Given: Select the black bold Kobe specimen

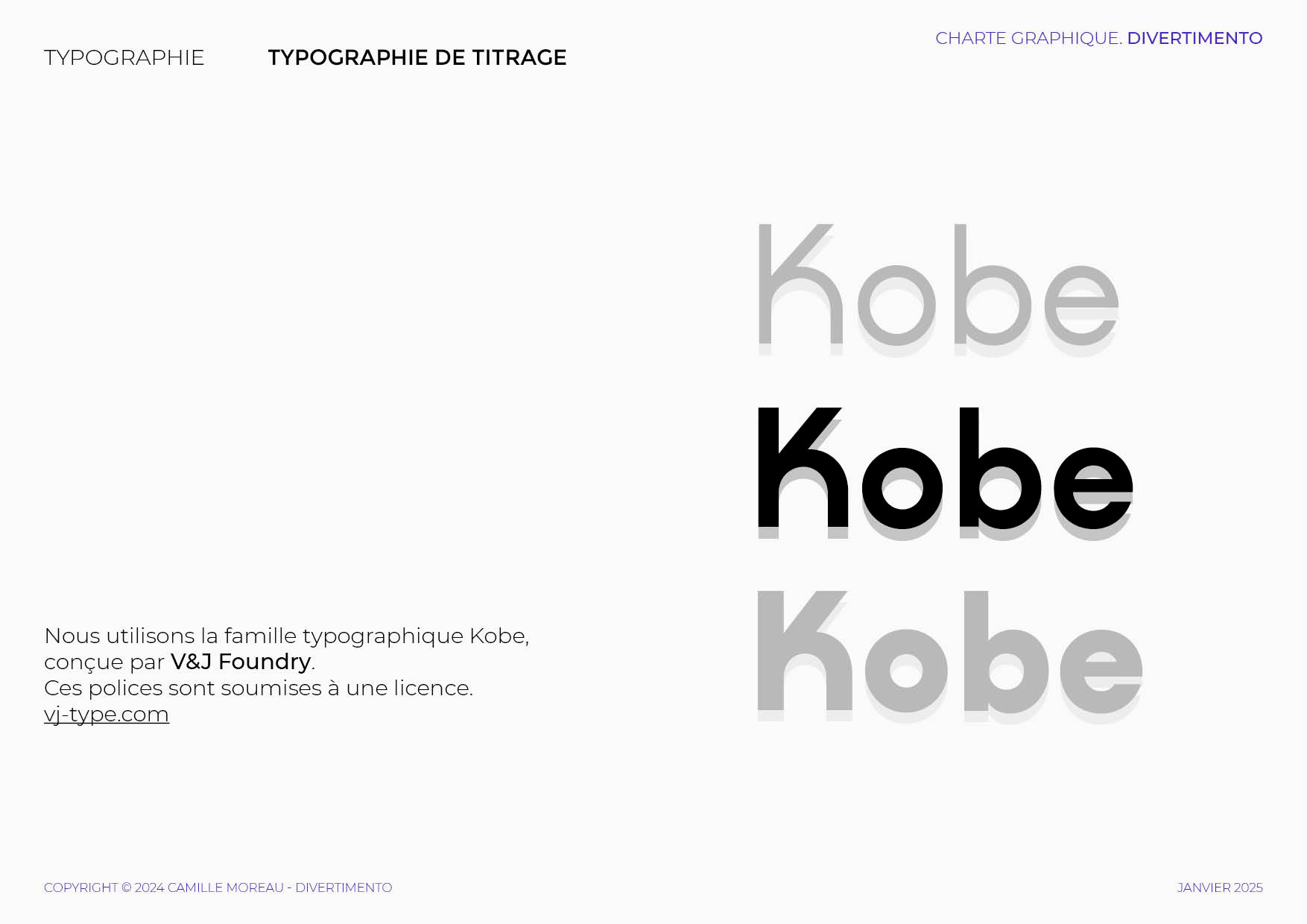Looking at the screenshot, I should click(946, 472).
